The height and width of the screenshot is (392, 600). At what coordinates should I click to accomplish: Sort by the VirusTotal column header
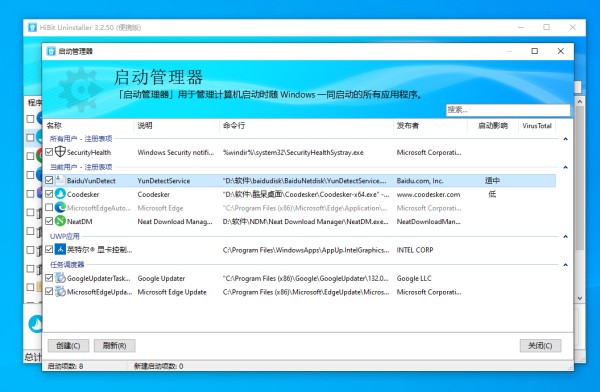click(537, 126)
